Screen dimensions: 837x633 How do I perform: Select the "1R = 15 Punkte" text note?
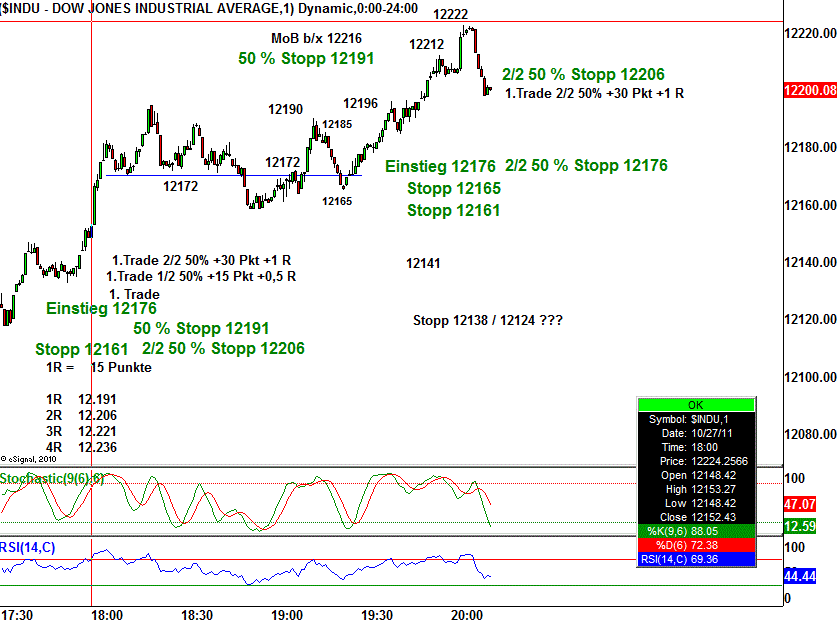point(99,367)
